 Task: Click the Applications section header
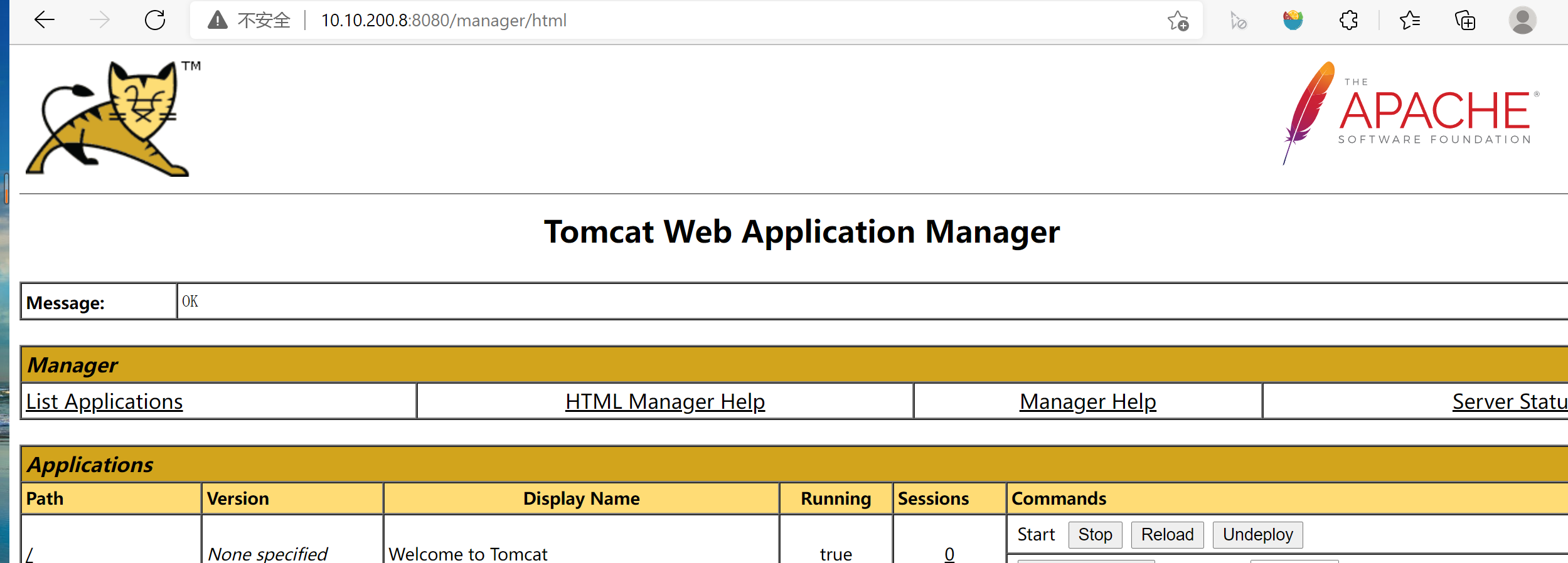(795, 465)
